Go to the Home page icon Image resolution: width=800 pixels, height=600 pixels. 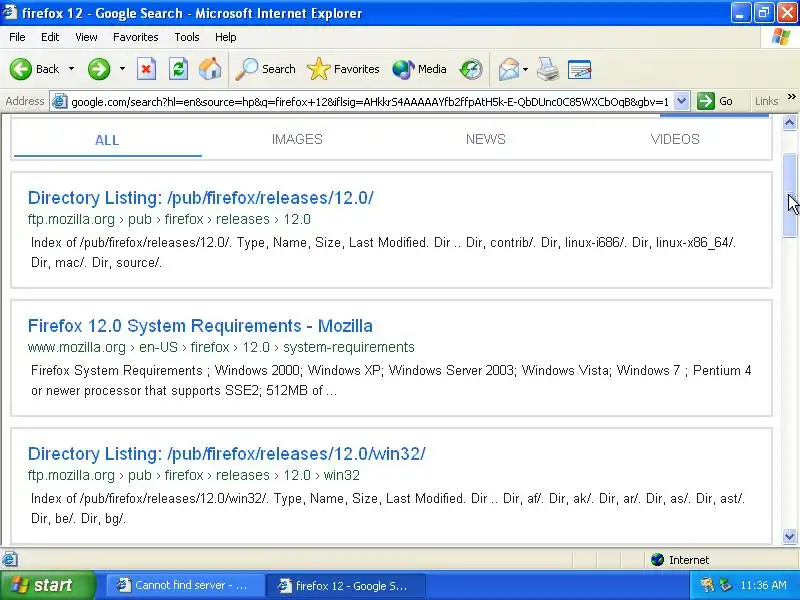click(x=210, y=69)
